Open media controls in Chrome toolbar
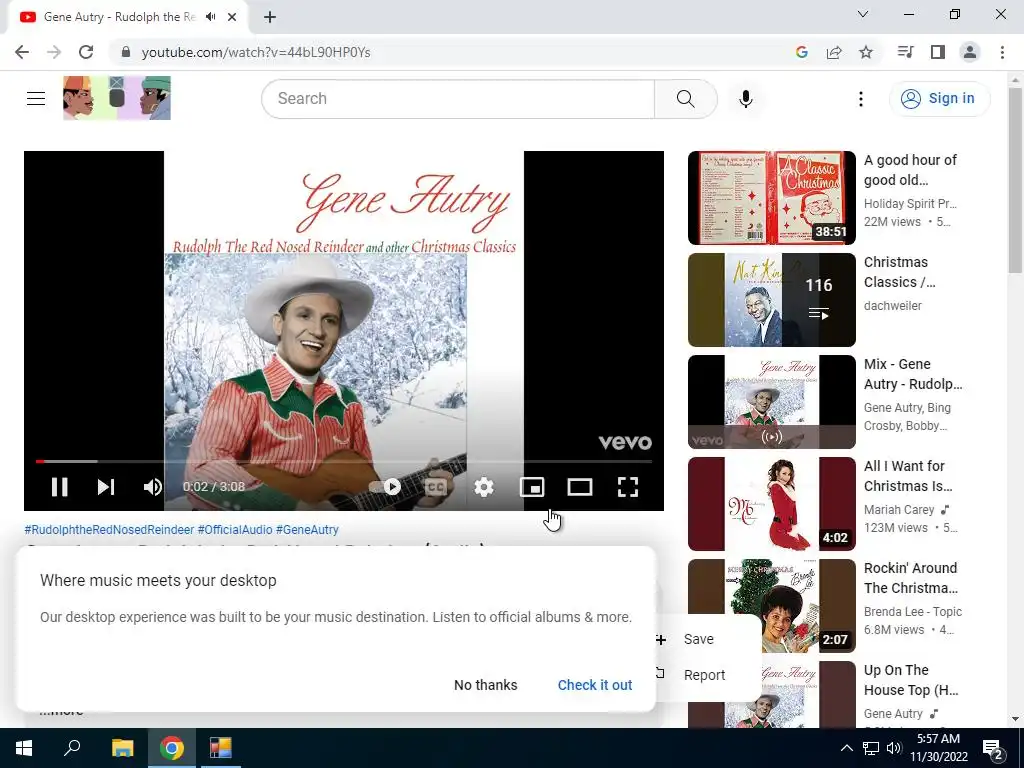 coord(905,52)
